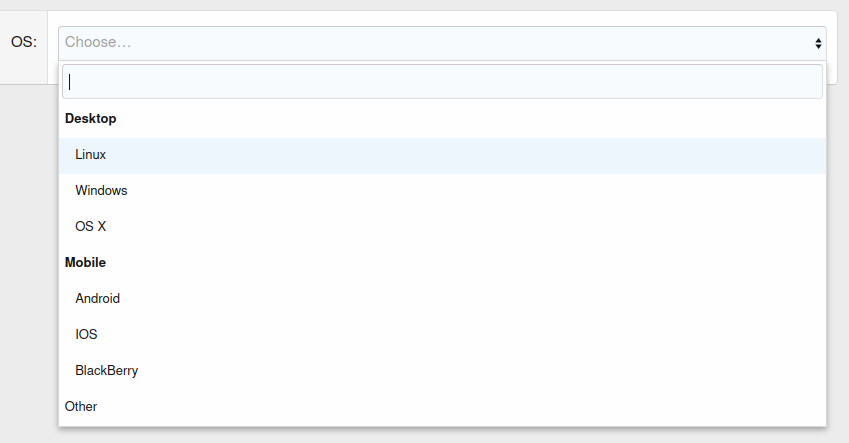Click the 'OS:' field label
The height and width of the screenshot is (443, 849).
(23, 42)
